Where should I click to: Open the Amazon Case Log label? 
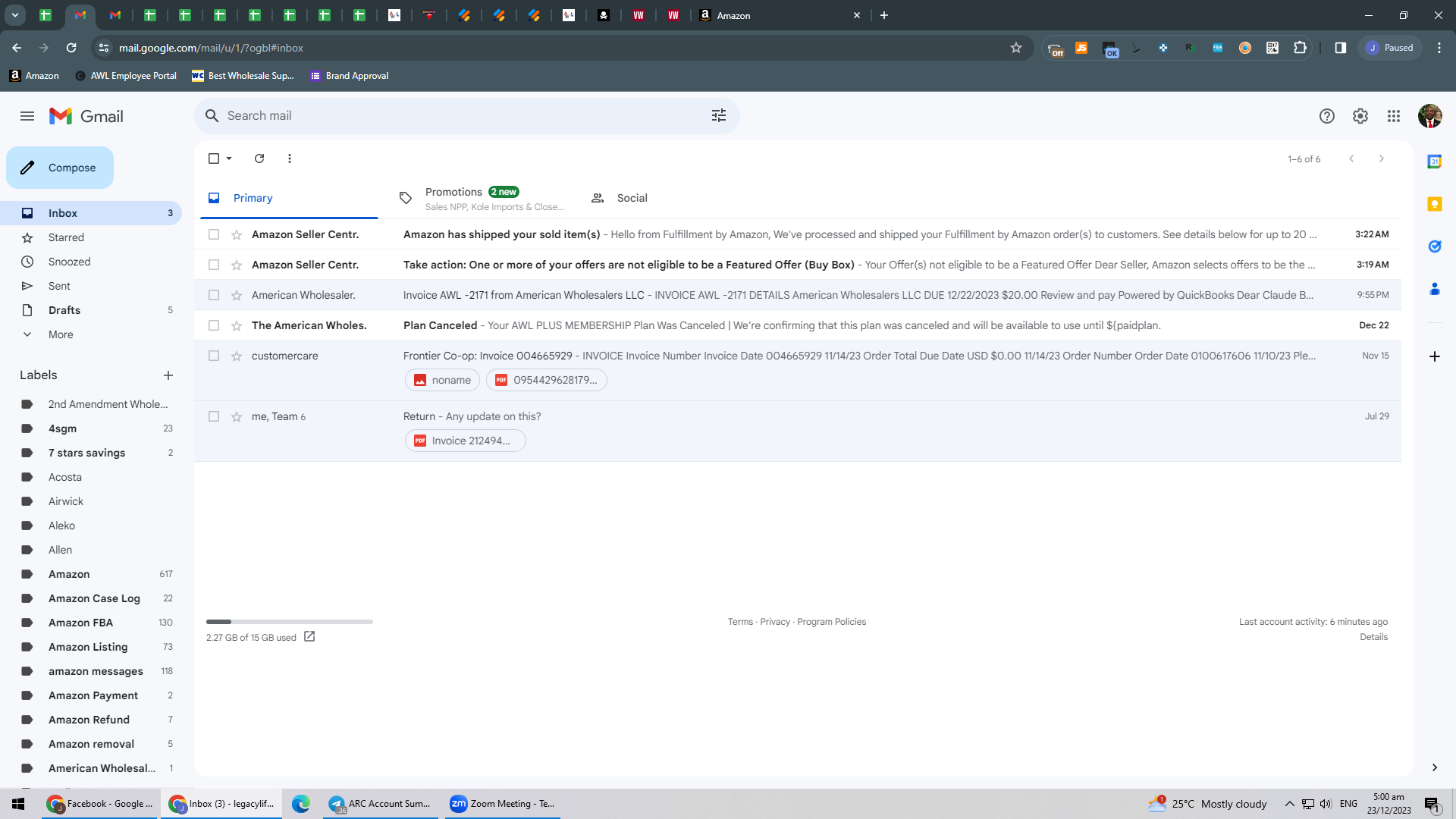click(94, 598)
